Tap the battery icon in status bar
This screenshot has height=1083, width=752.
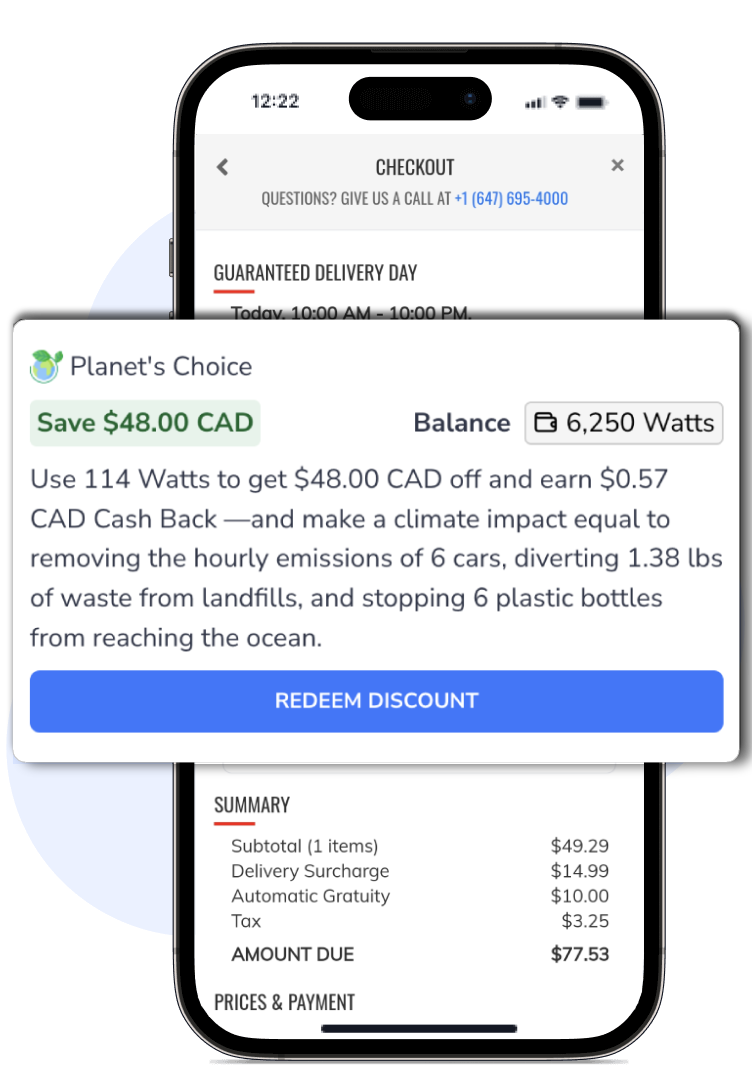point(592,102)
